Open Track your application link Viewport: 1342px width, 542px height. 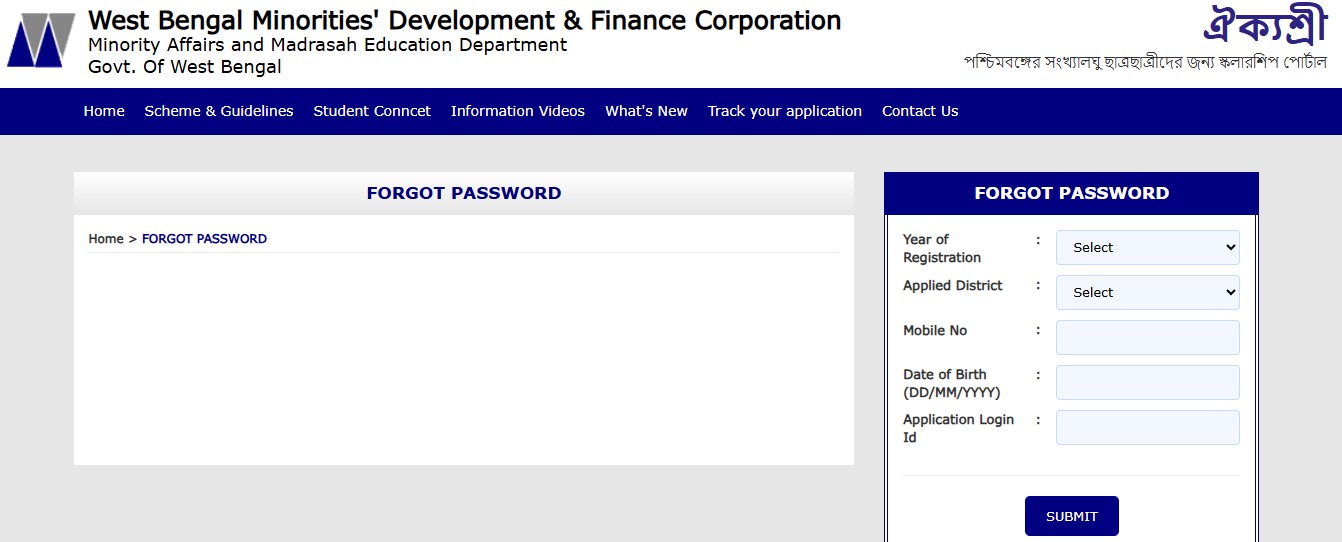(x=785, y=111)
